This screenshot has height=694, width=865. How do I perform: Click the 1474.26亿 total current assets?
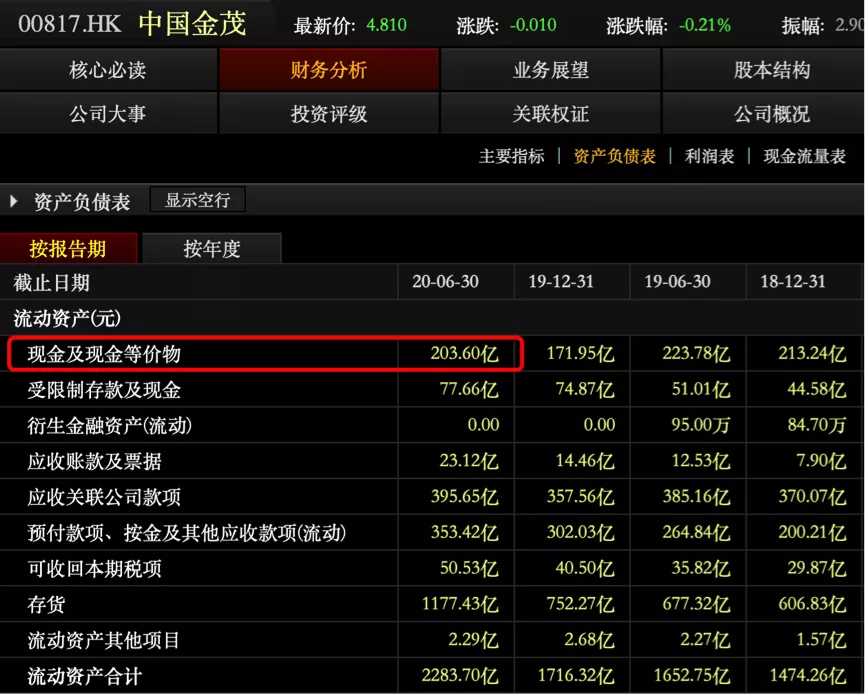808,675
